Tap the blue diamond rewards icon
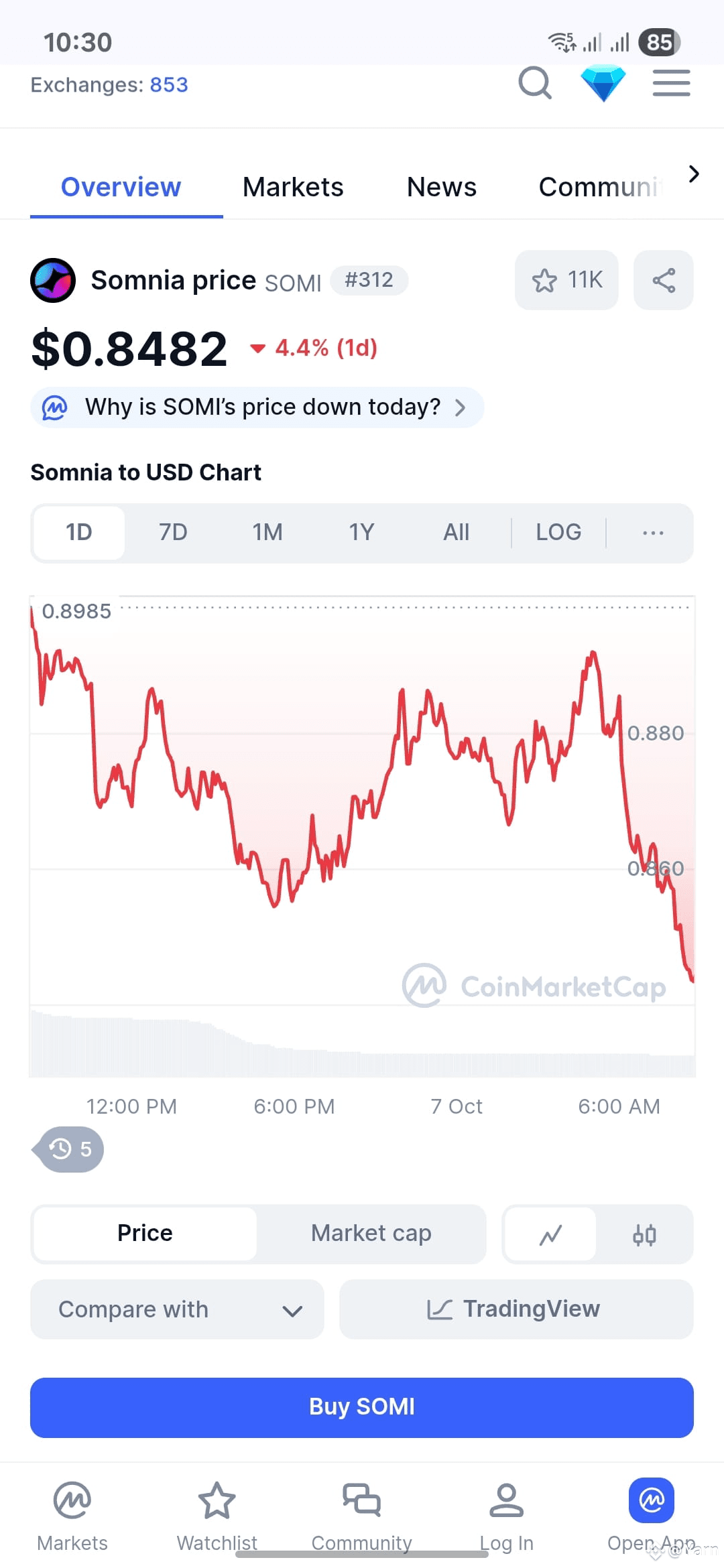The image size is (724, 1568). pyautogui.click(x=603, y=83)
